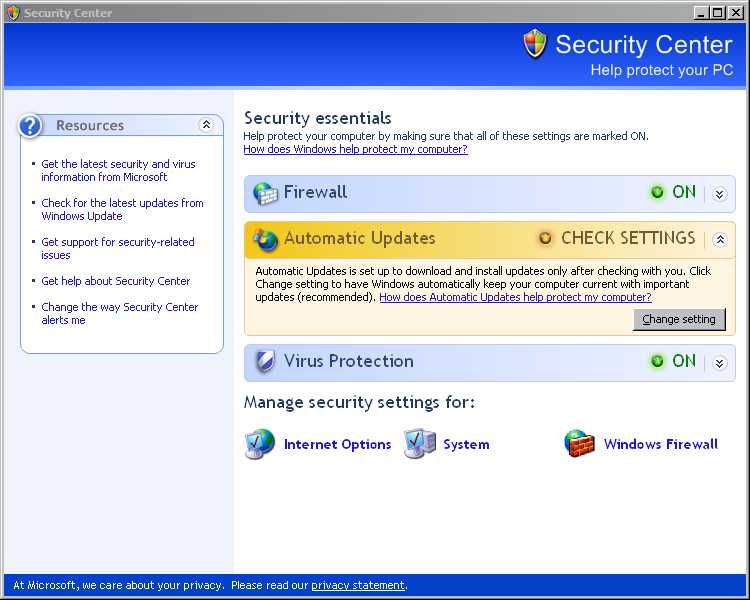Open 'How does Windows help protect my computer?' link
The height and width of the screenshot is (600, 750).
coord(355,149)
